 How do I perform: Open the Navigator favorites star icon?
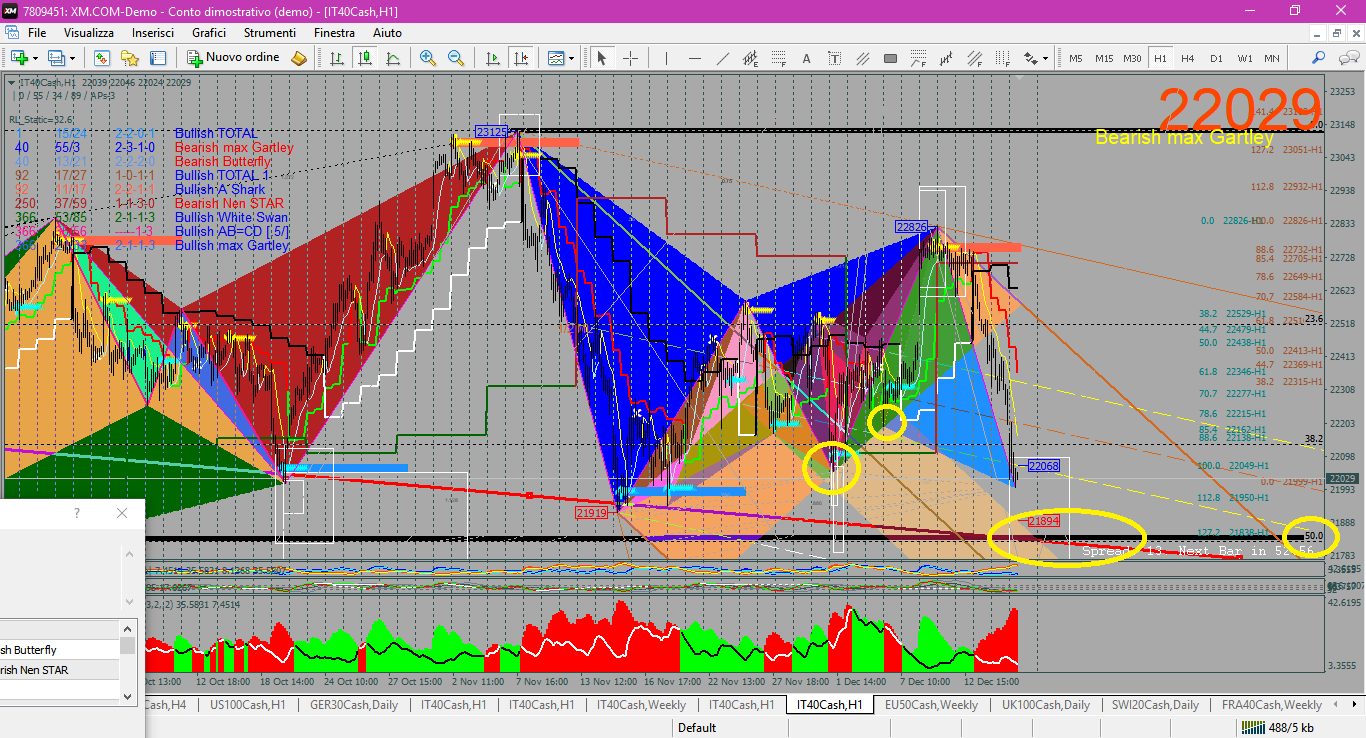point(130,58)
